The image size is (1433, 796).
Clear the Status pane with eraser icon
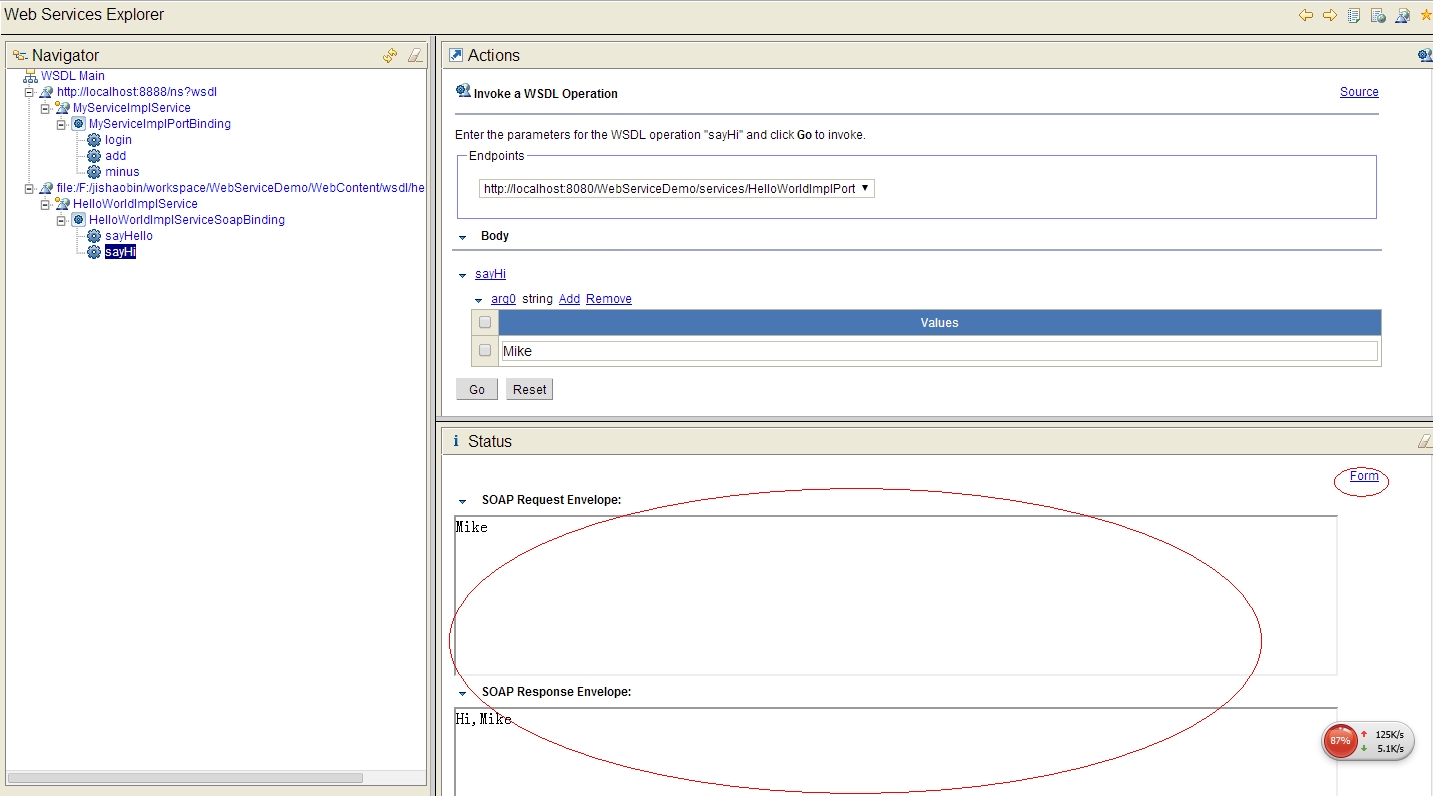[x=1425, y=441]
